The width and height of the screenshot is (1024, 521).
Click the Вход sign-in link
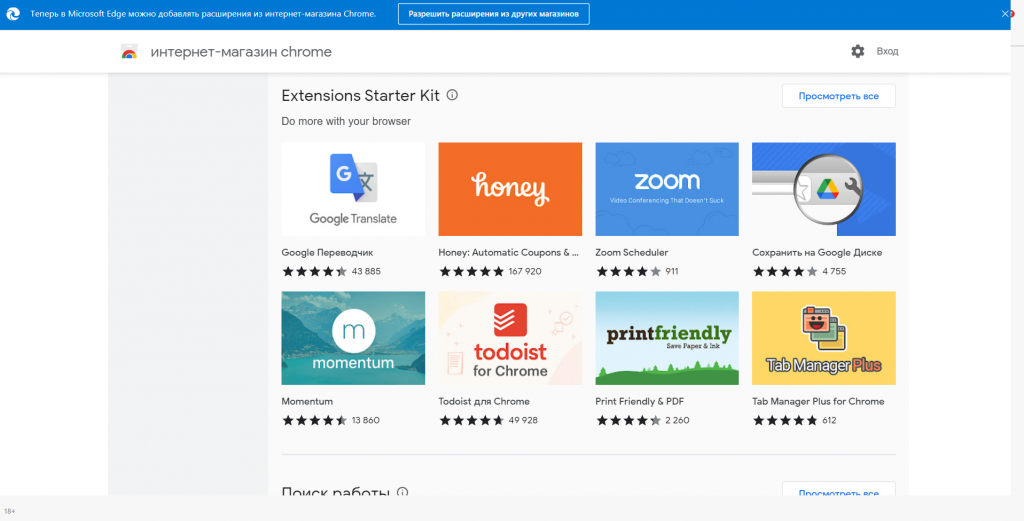tap(887, 51)
